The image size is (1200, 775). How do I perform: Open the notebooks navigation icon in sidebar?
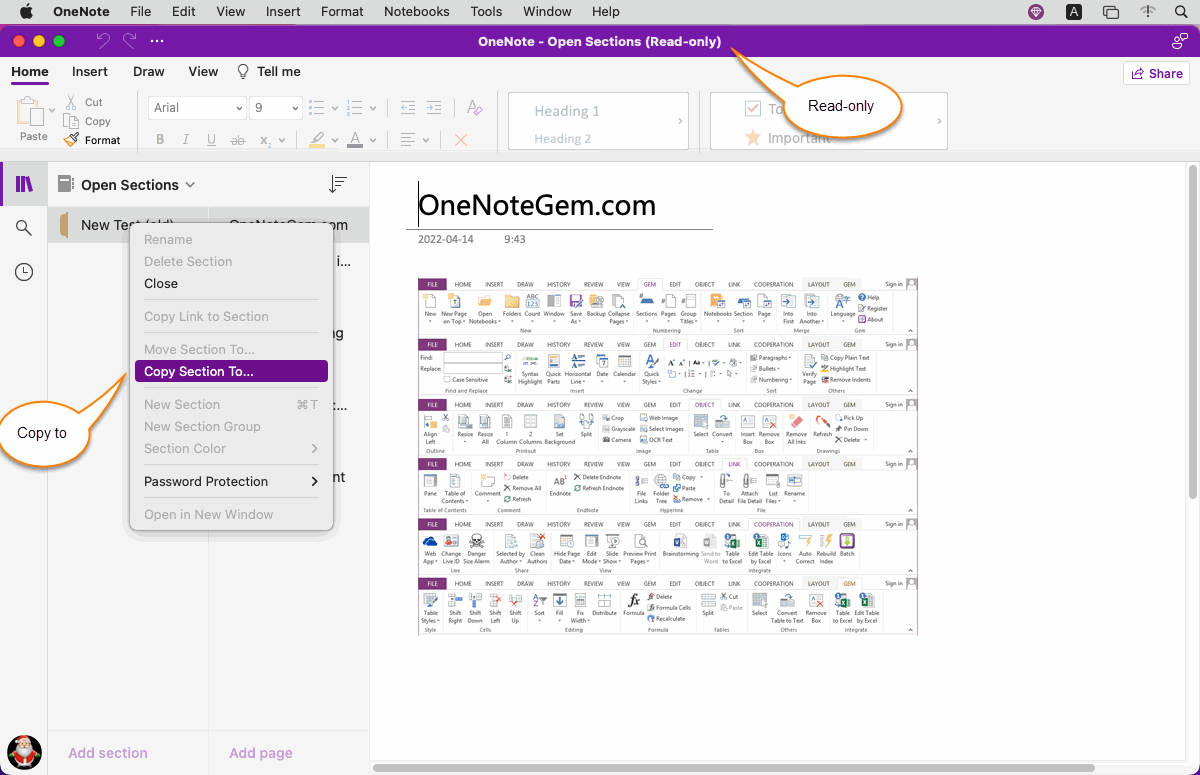(24, 184)
